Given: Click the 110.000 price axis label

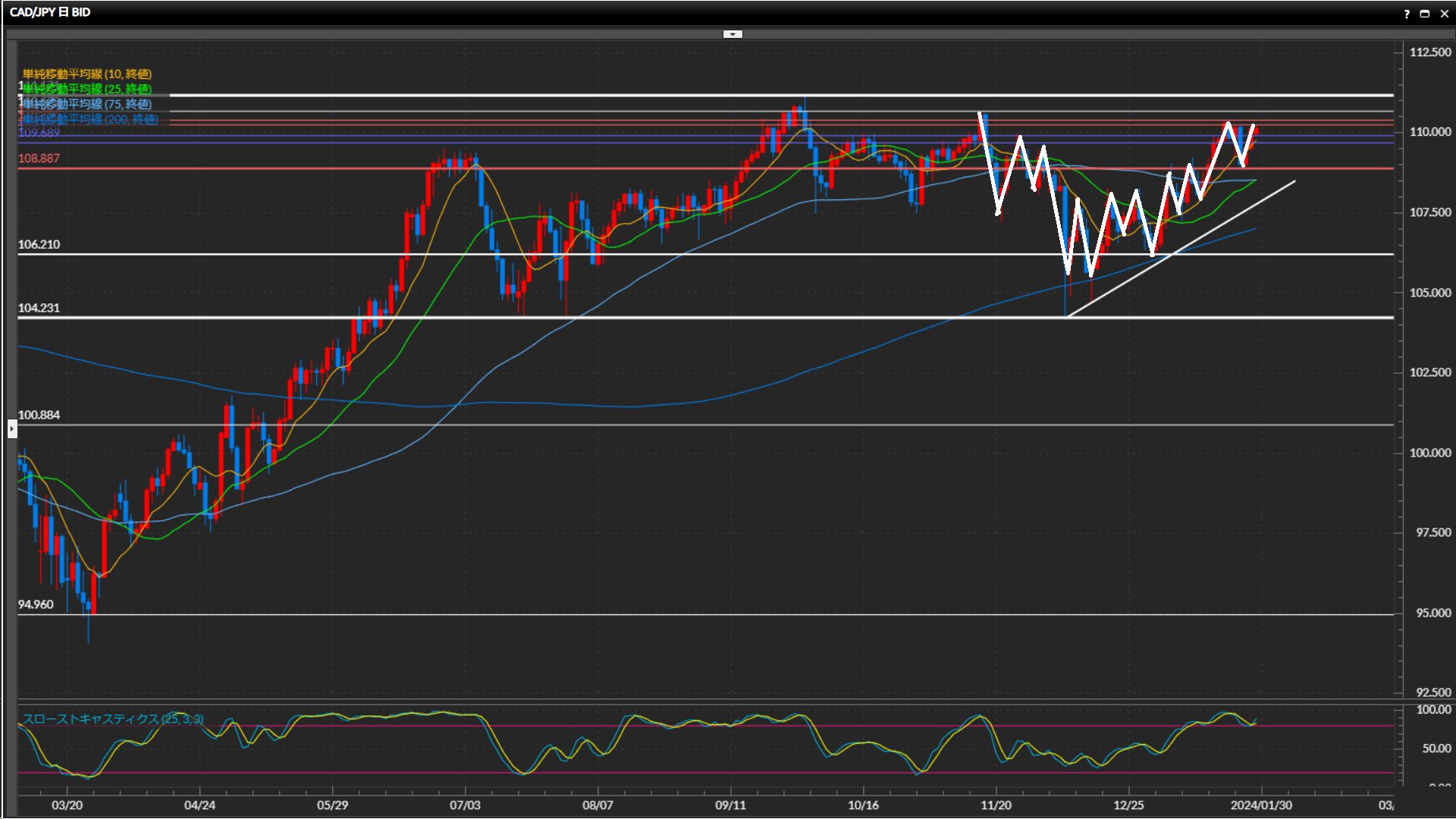Looking at the screenshot, I should pyautogui.click(x=1429, y=132).
